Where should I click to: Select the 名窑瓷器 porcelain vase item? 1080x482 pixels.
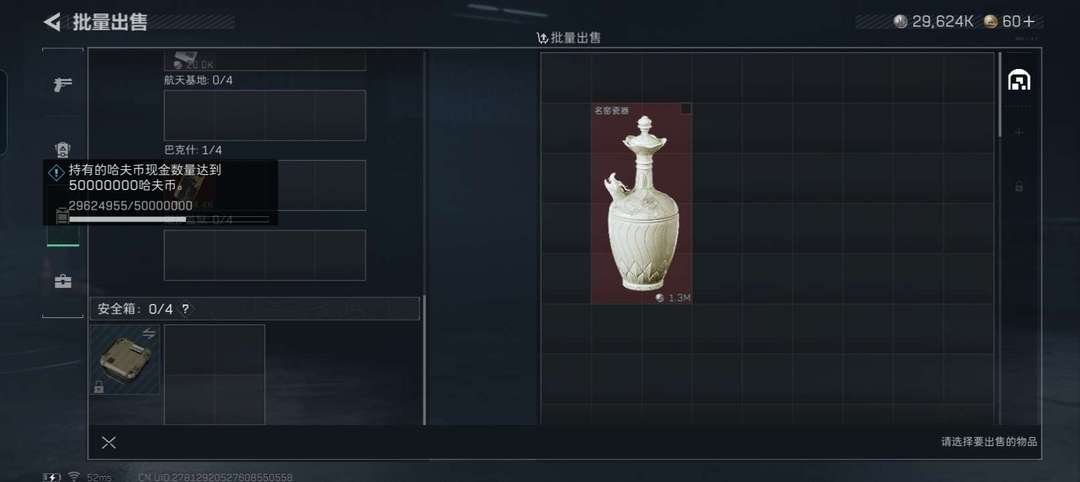point(642,204)
